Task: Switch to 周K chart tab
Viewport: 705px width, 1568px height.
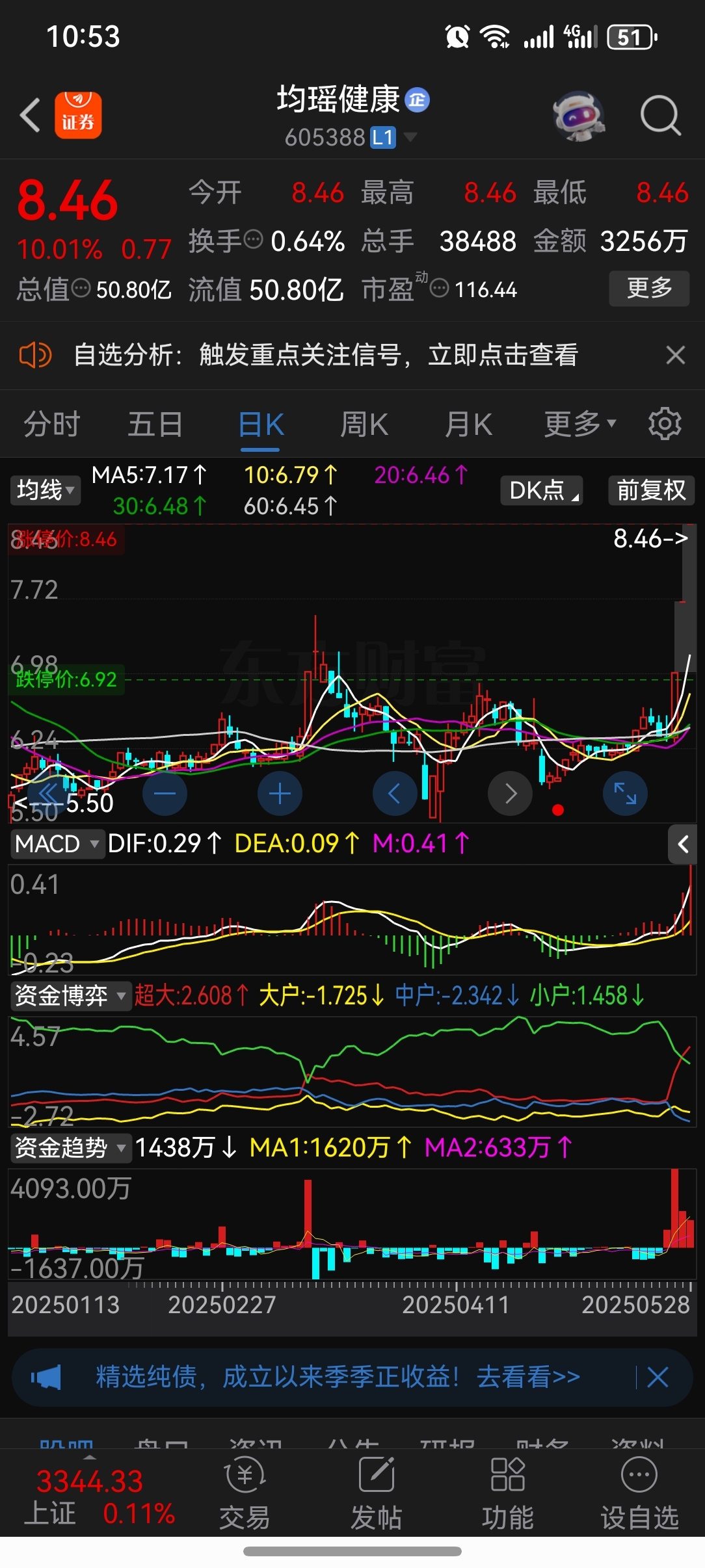Action: tap(364, 424)
